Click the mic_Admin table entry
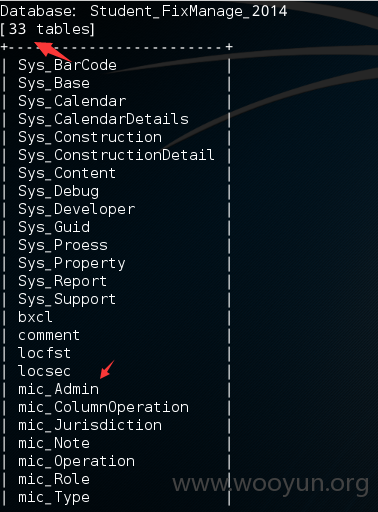Viewport: 378px width, 512px height. click(x=59, y=389)
